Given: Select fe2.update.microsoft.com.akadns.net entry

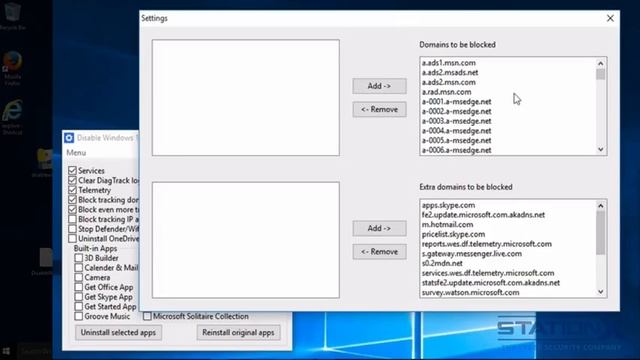Looking at the screenshot, I should tap(483, 215).
